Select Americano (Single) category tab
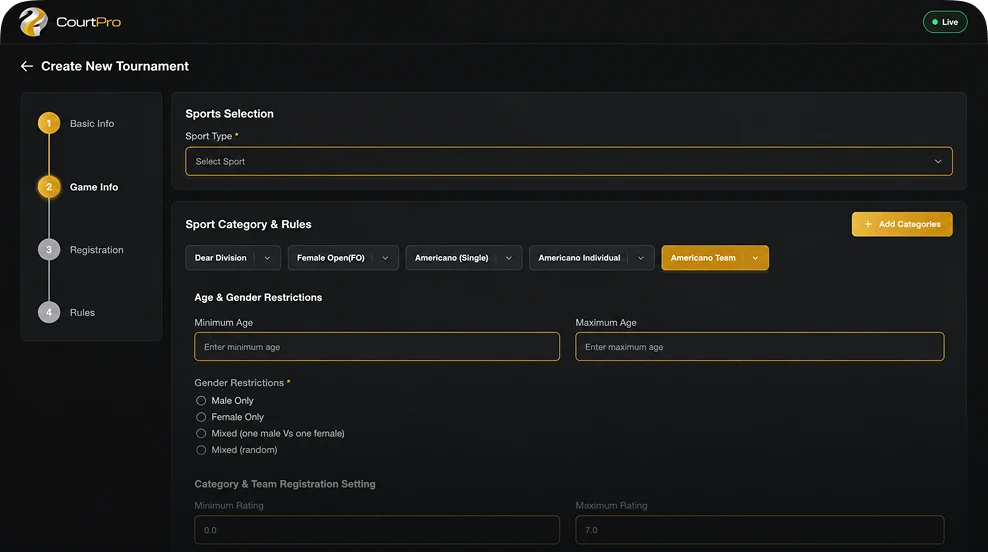Viewport: 988px width, 552px height. pos(451,258)
